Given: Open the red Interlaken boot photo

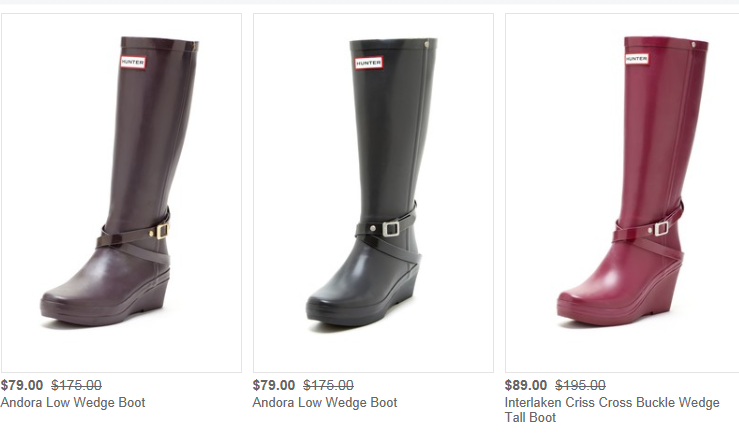Looking at the screenshot, I should coord(622,193).
